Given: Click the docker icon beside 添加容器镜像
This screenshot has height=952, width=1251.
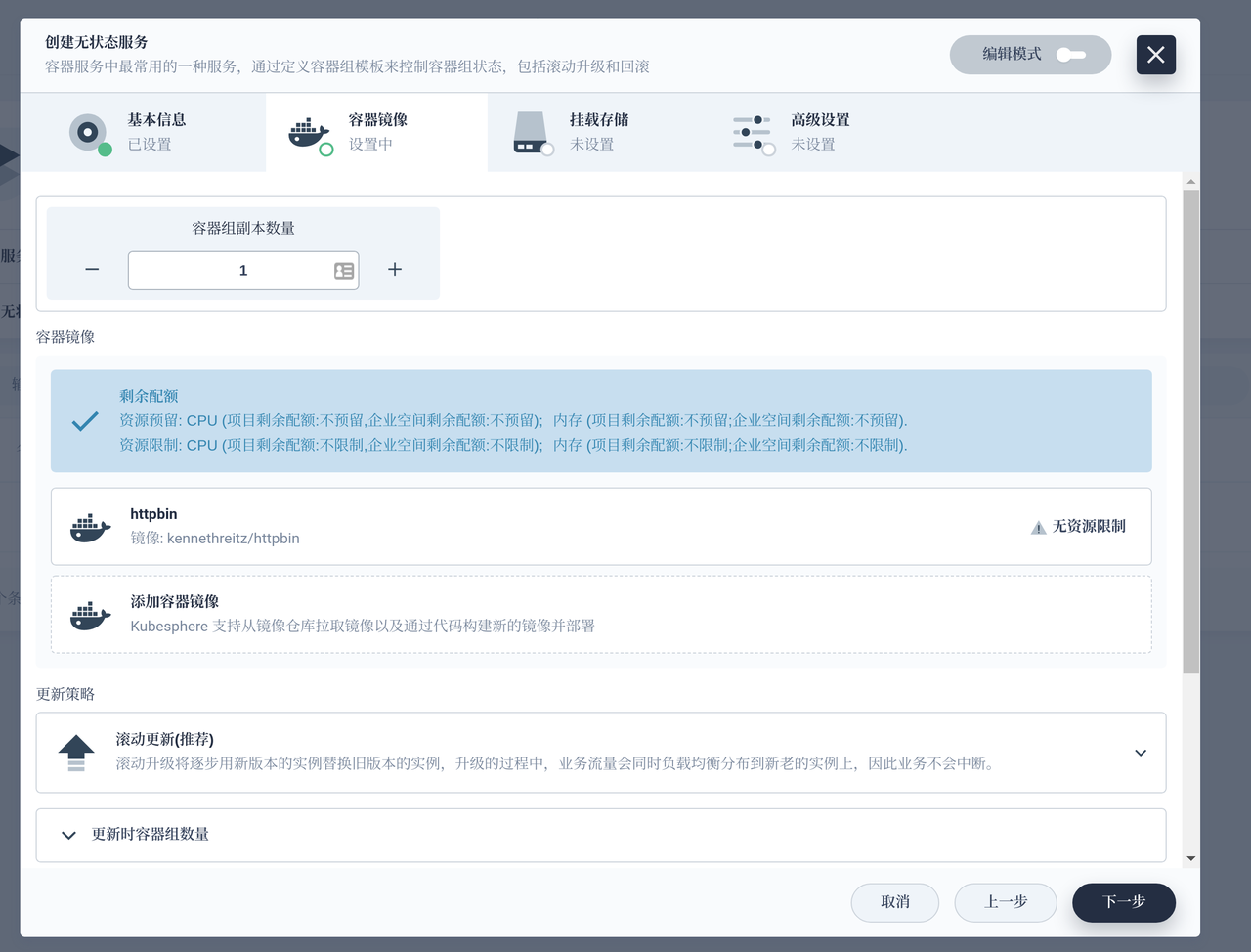Looking at the screenshot, I should (90, 615).
